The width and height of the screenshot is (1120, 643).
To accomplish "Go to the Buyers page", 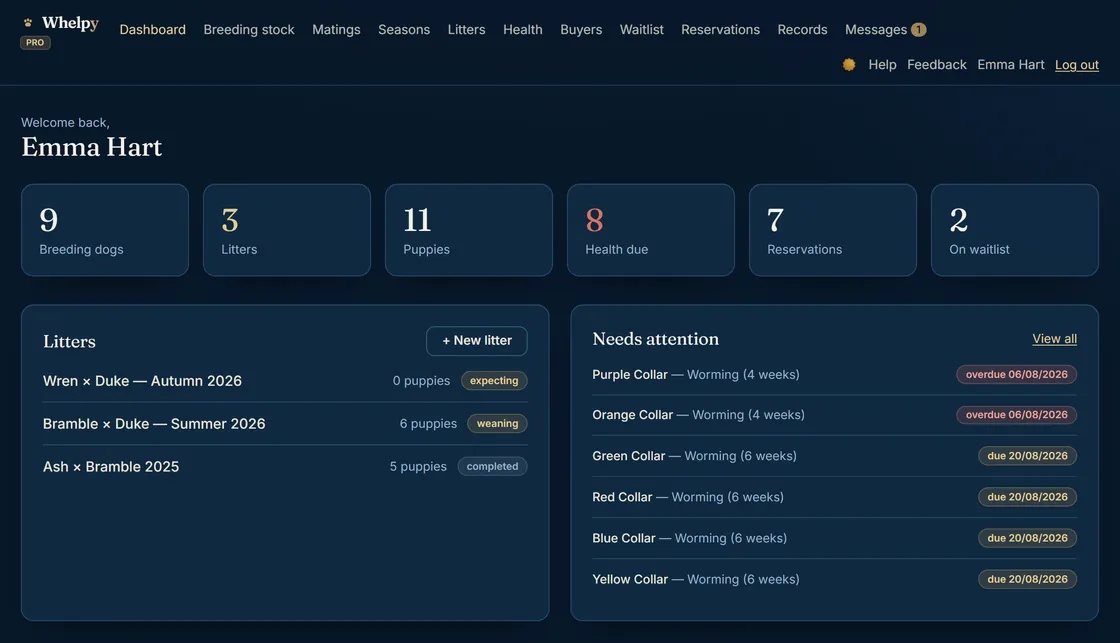I will tap(581, 29).
